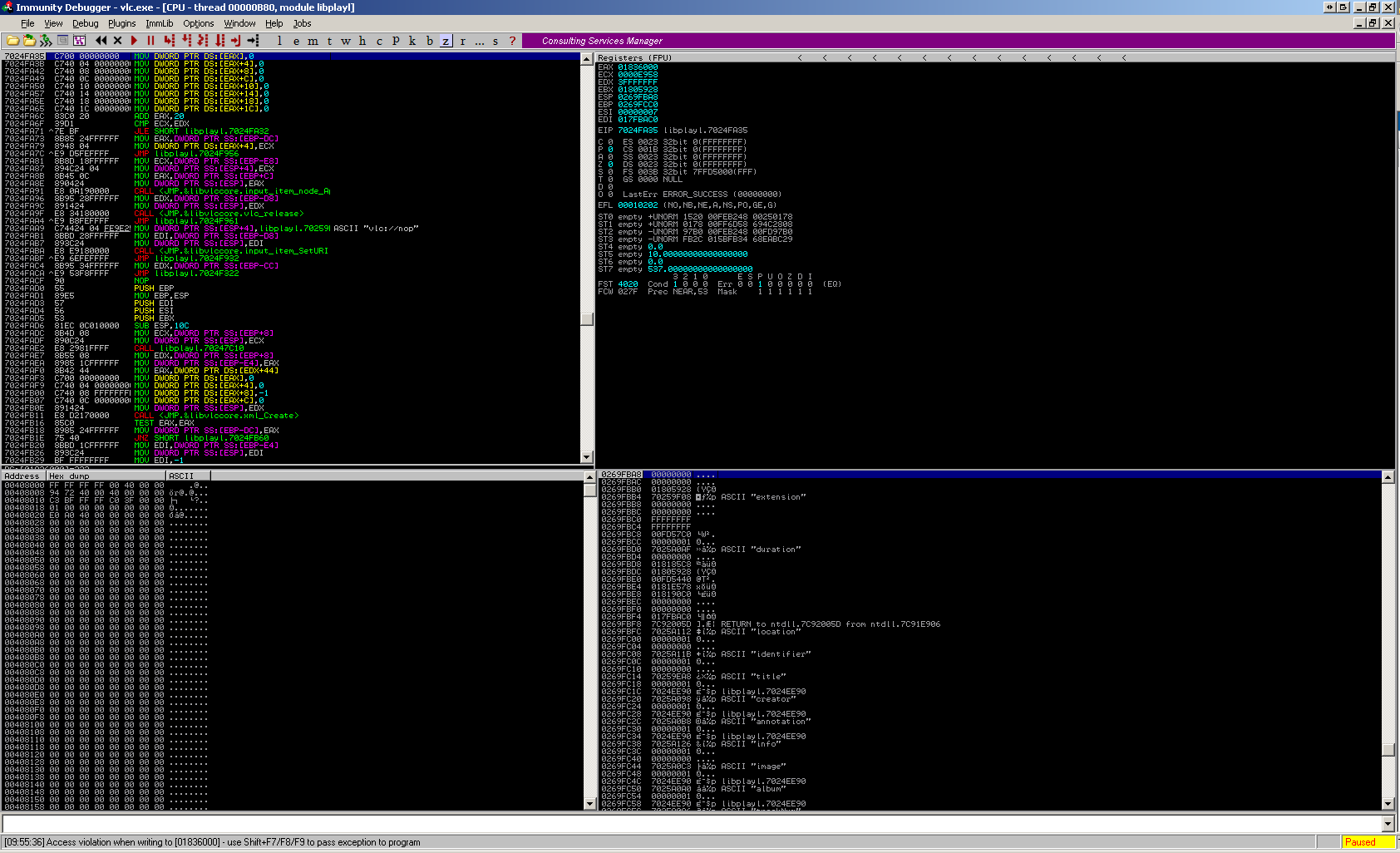The height and width of the screenshot is (853, 1400).
Task: Open the Plugins menu
Action: pos(121,23)
